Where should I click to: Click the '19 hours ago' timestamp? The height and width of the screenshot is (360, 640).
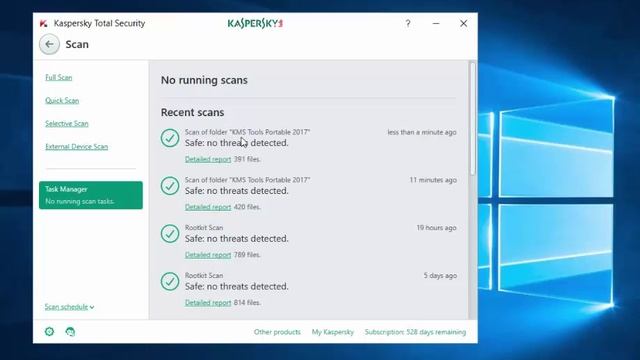point(436,228)
